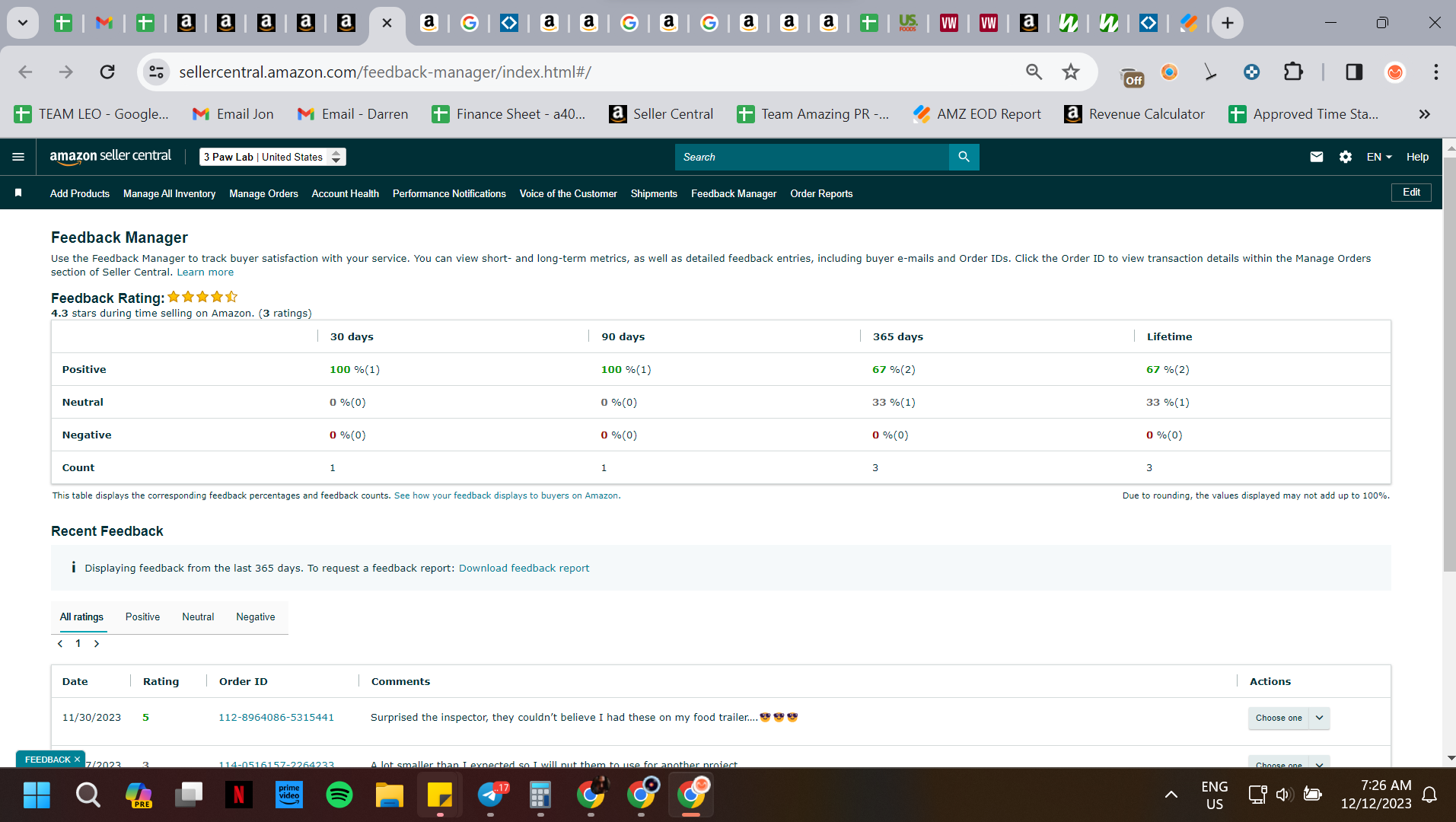
Task: Bookmark this page with the star icon
Action: (1070, 72)
